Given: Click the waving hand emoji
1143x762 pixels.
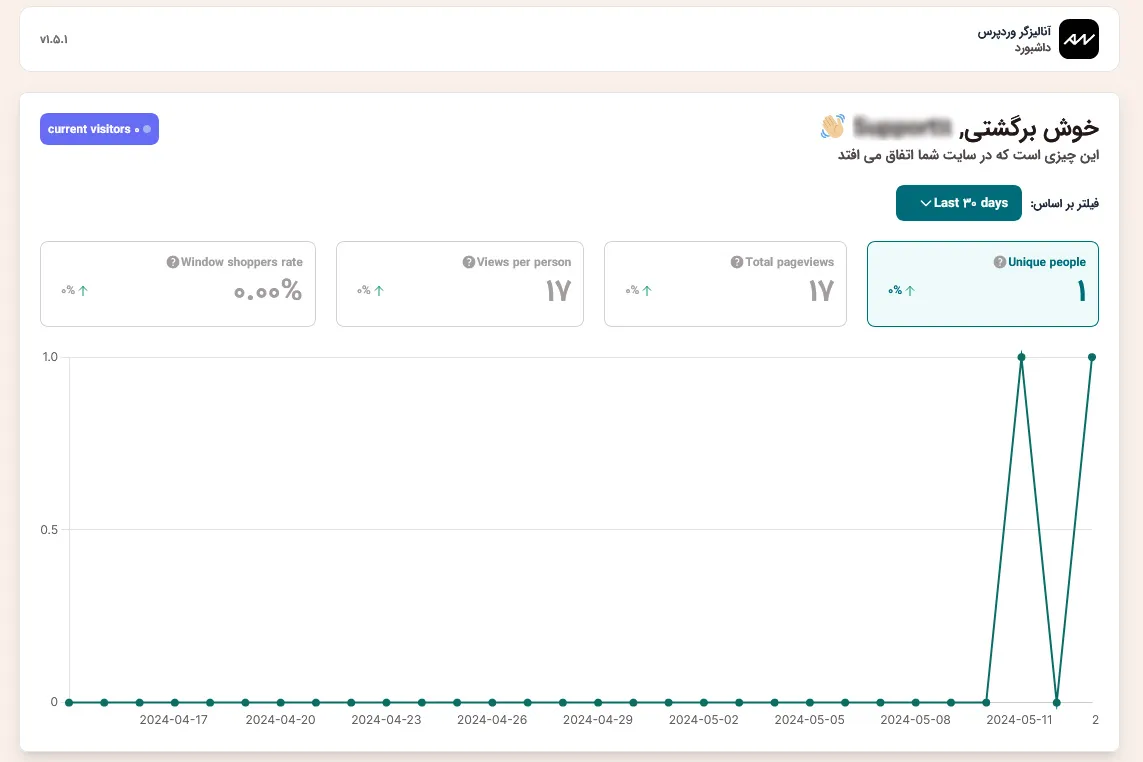Looking at the screenshot, I should click(832, 127).
